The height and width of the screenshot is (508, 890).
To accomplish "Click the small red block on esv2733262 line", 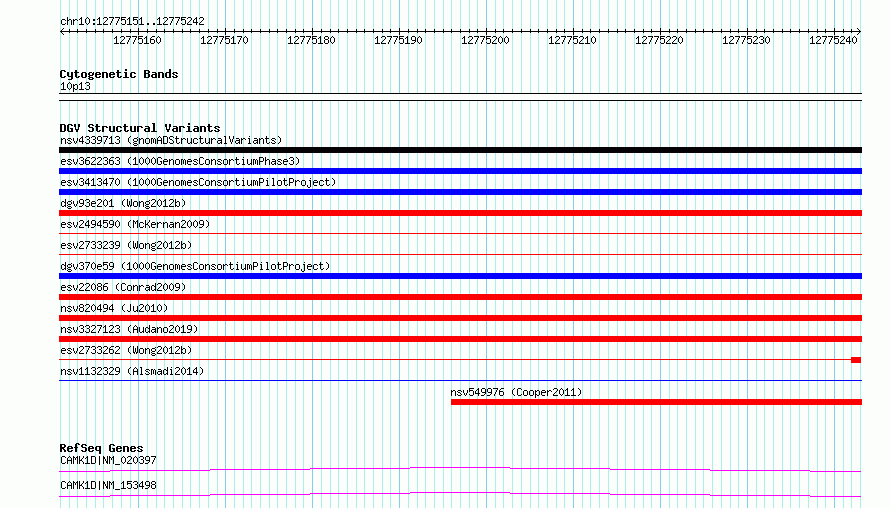I will click(856, 360).
